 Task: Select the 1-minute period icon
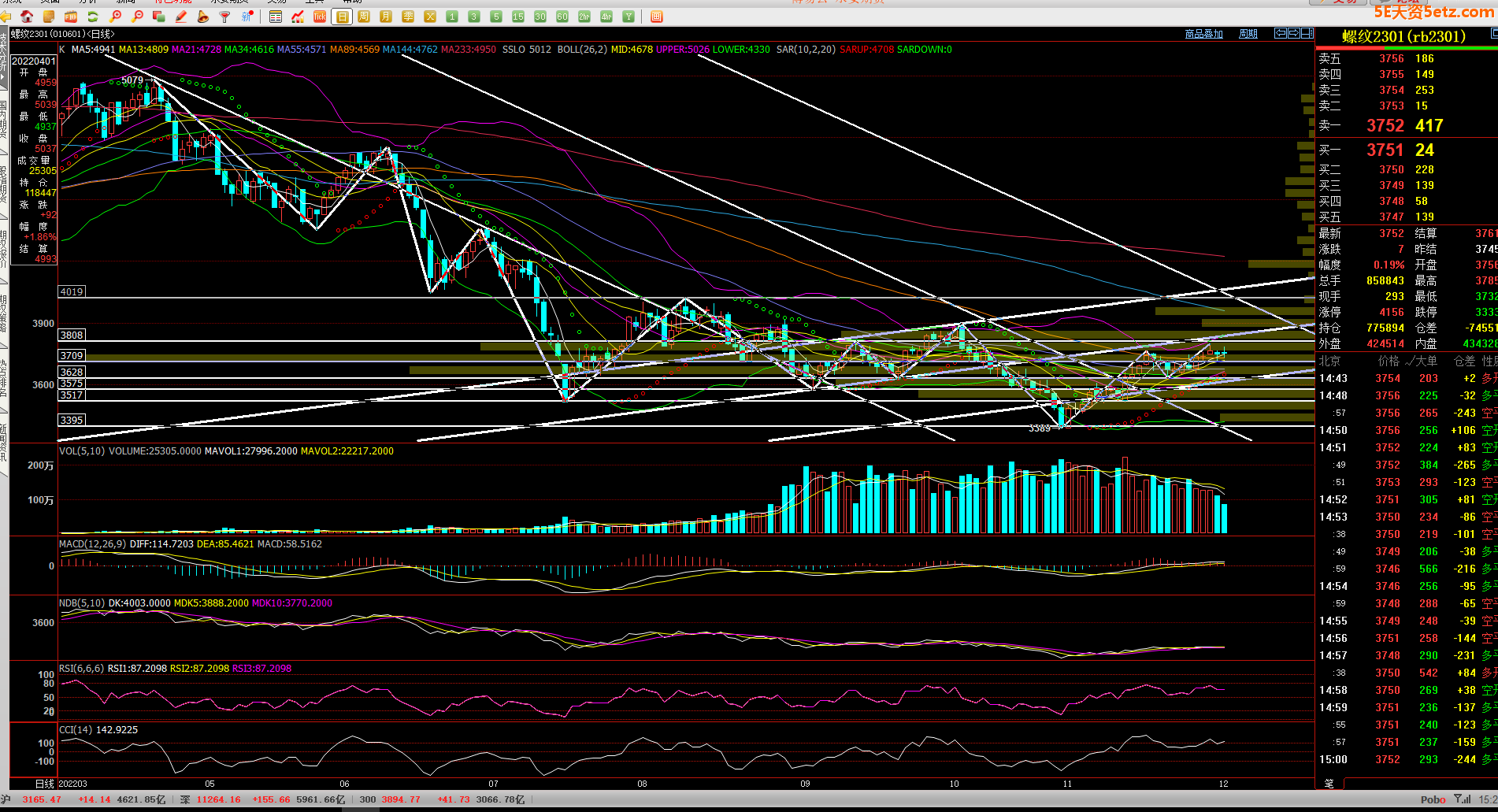[x=452, y=17]
